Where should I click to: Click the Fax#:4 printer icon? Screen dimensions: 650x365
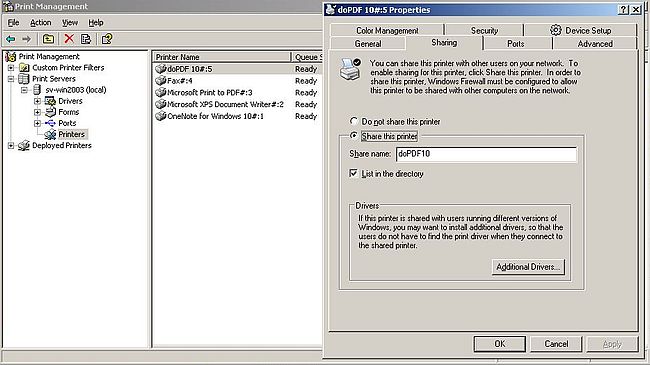point(160,80)
